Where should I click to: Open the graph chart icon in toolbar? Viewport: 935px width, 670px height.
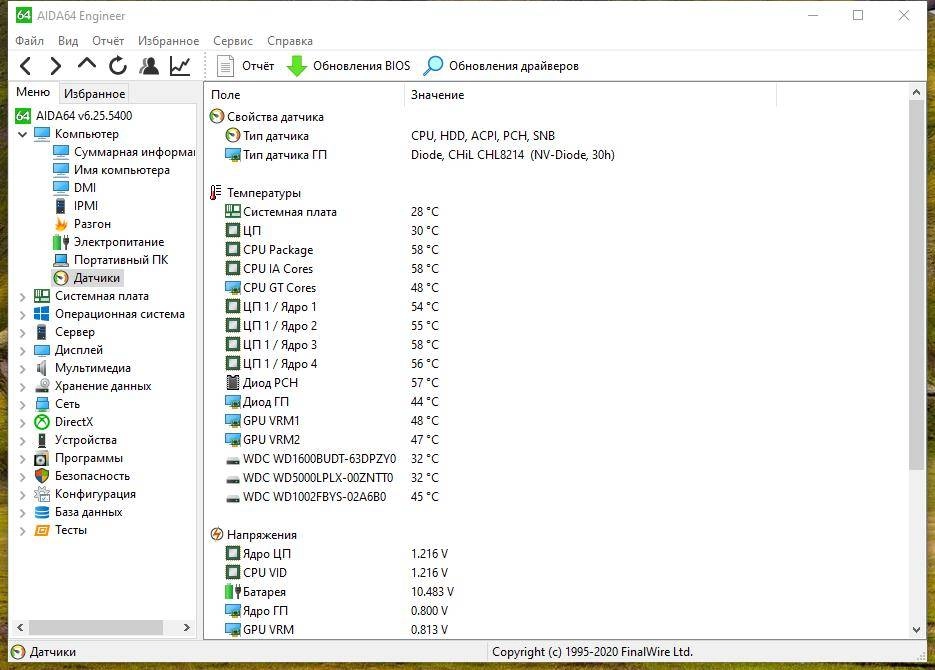click(x=180, y=66)
